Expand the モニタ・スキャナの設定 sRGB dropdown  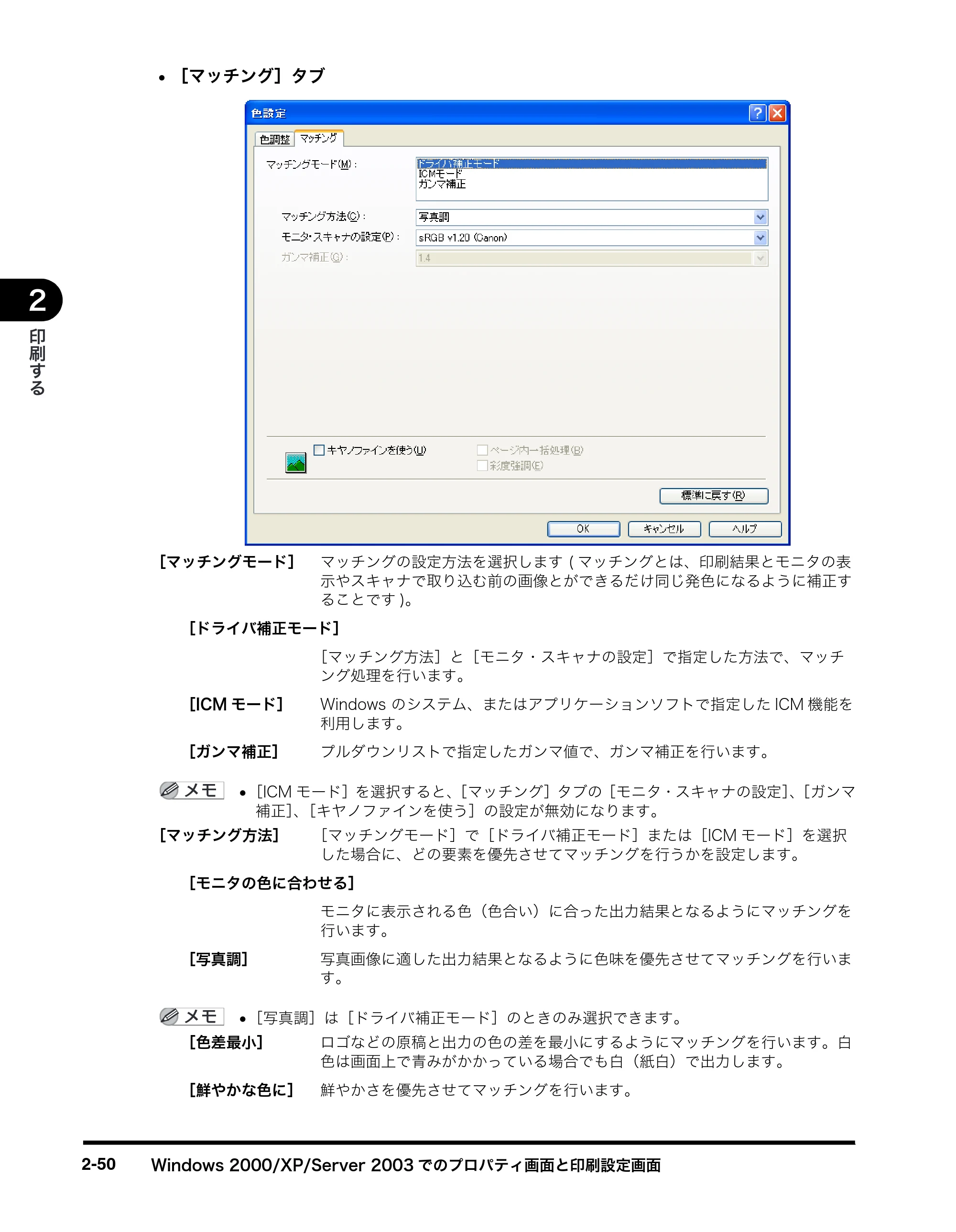pyautogui.click(x=592, y=238)
